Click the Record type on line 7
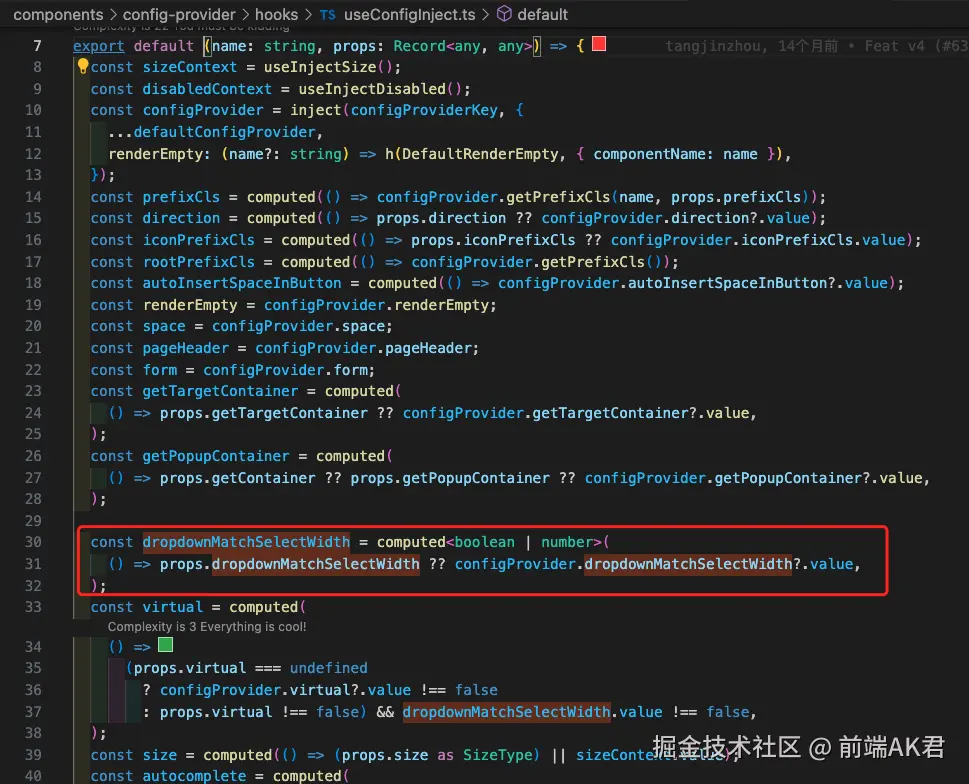Image resolution: width=969 pixels, height=784 pixels. click(420, 46)
